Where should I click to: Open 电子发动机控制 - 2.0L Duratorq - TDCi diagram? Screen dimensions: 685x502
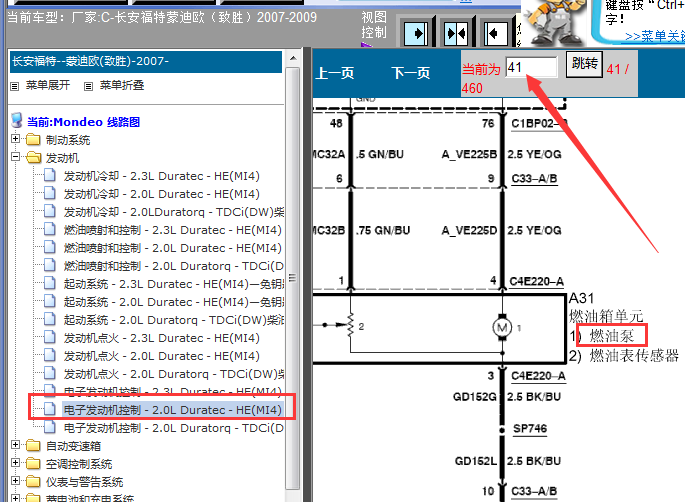click(x=174, y=428)
